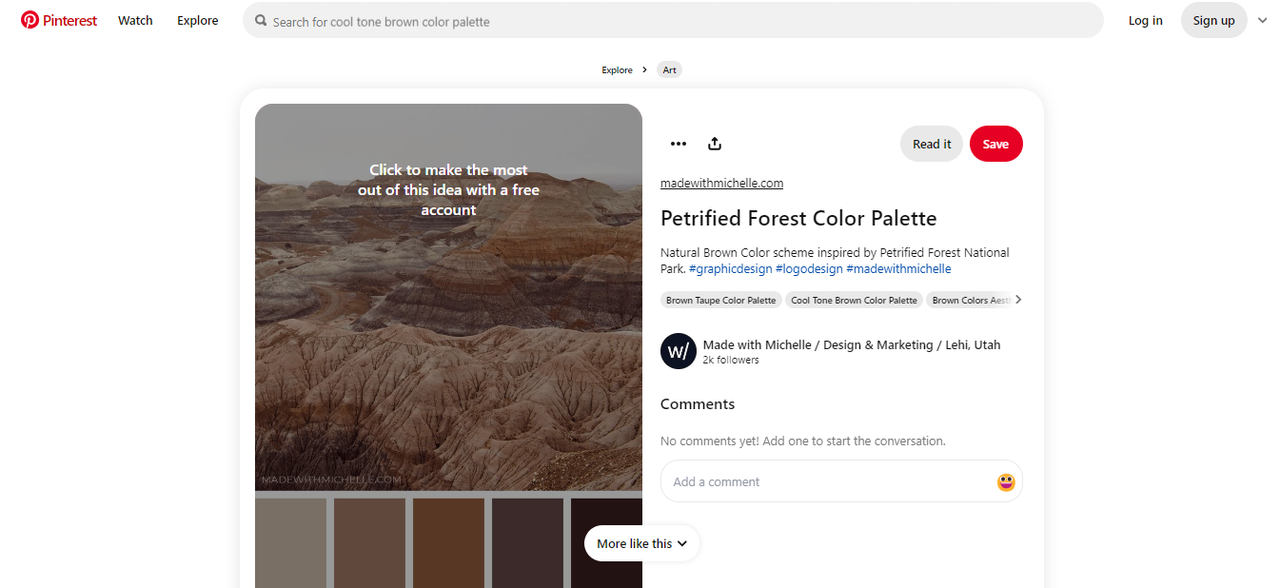The image size is (1280, 588).
Task: Open the Explore section
Action: (x=198, y=20)
